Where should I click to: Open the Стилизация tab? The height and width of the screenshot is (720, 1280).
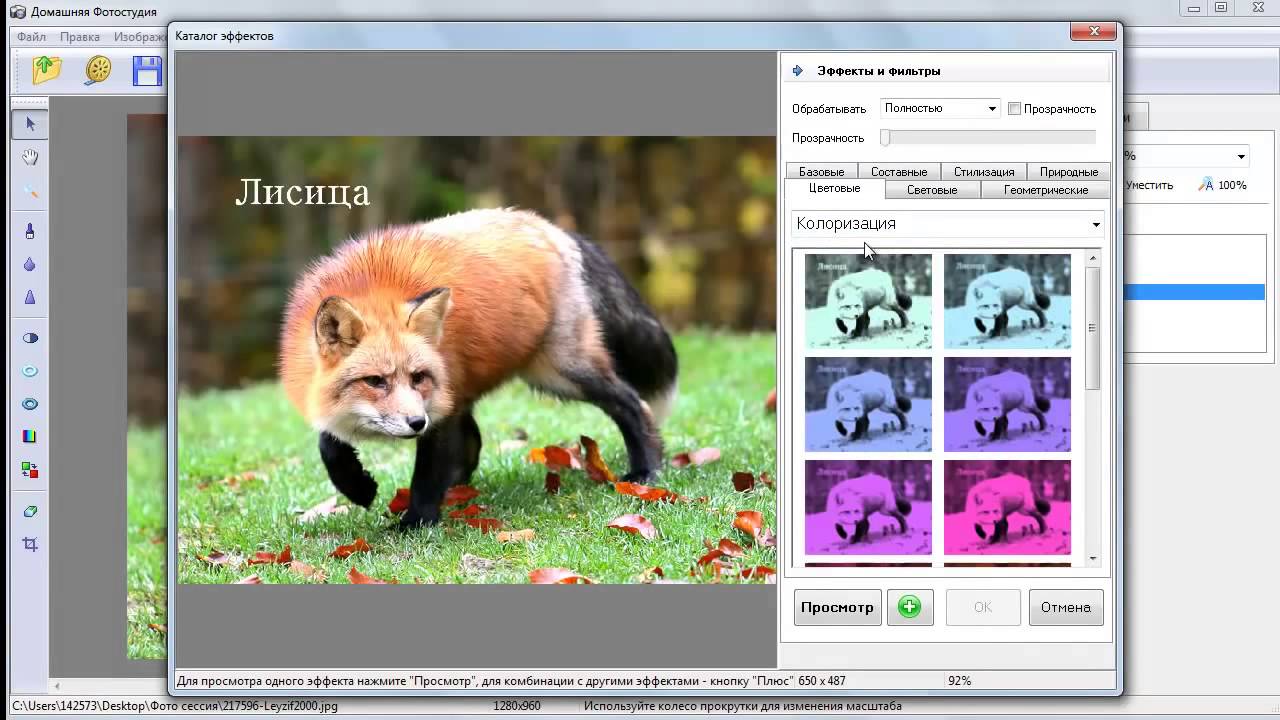[x=984, y=172]
